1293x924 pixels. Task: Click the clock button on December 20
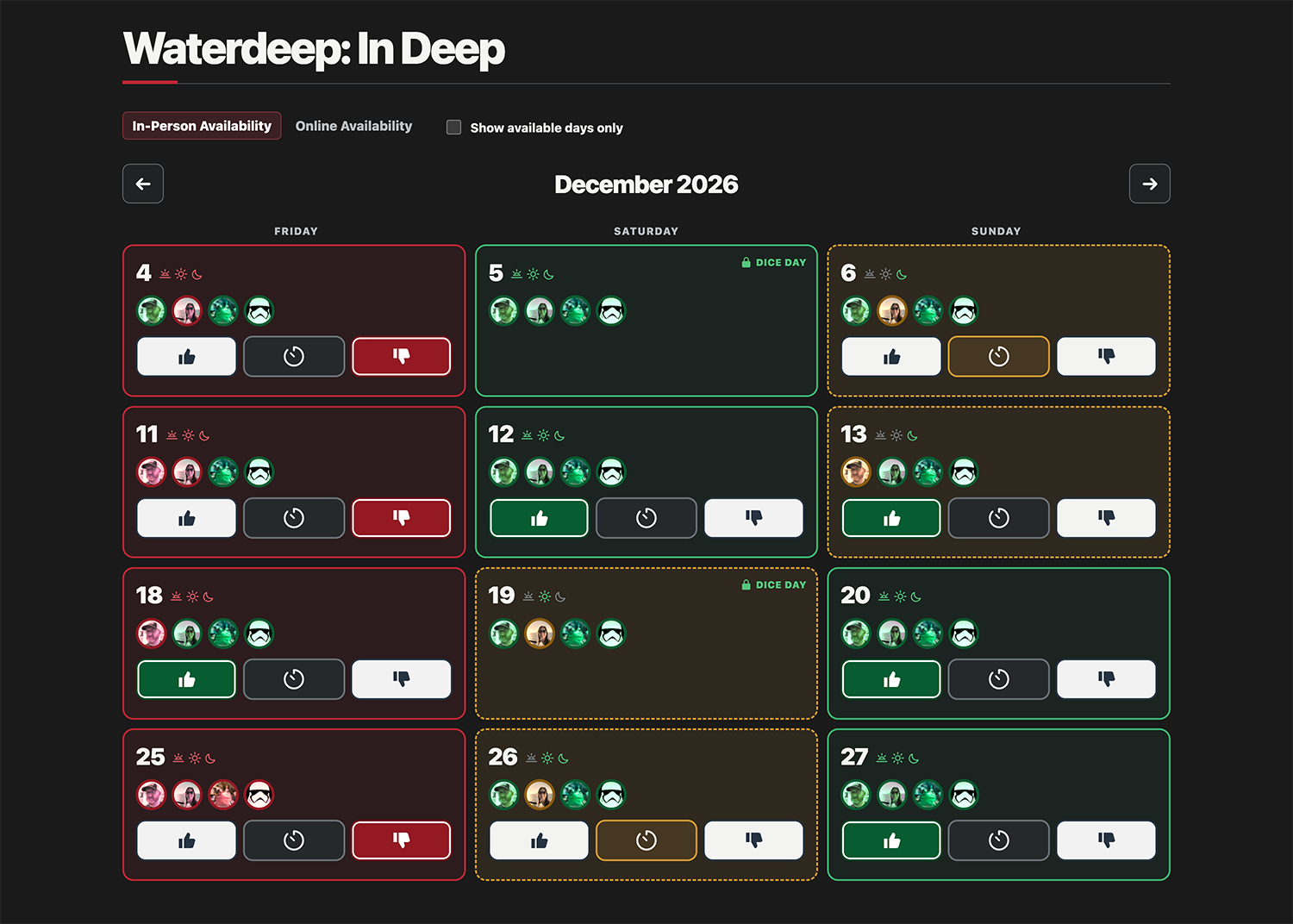(x=999, y=679)
